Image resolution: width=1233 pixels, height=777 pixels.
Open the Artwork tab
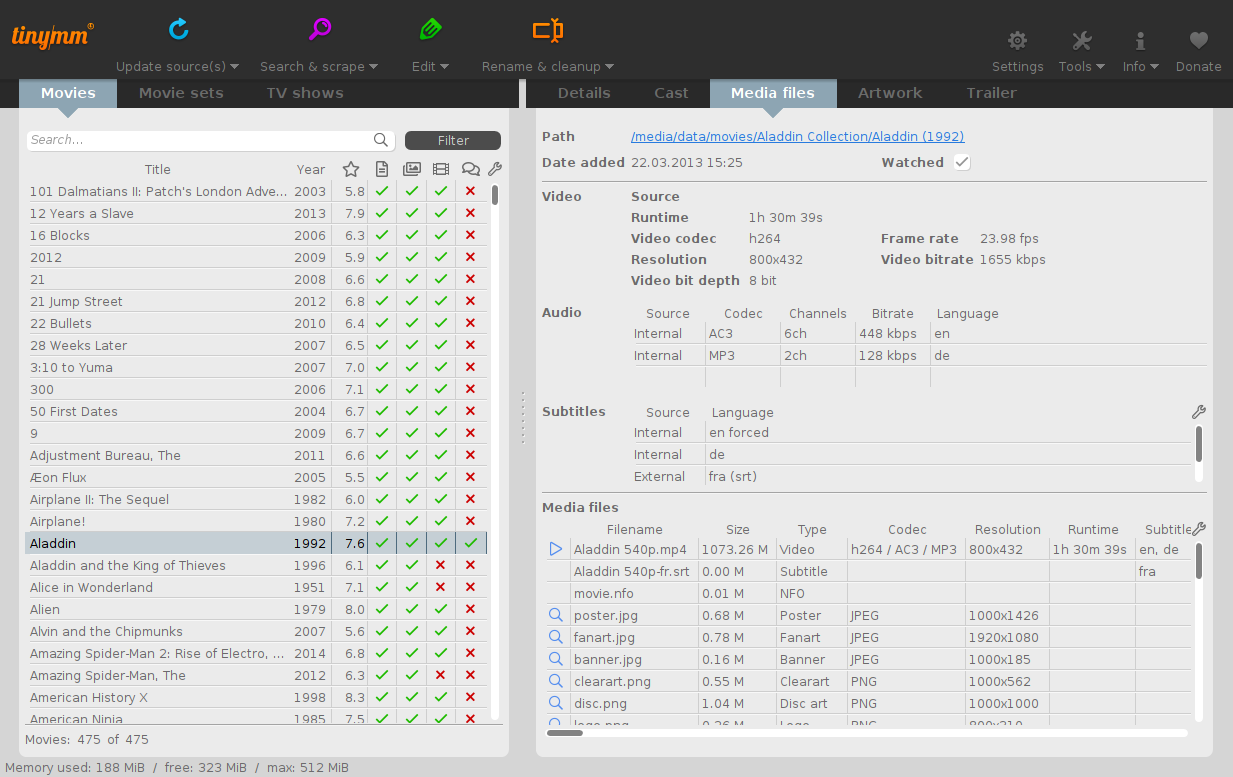[x=890, y=93]
